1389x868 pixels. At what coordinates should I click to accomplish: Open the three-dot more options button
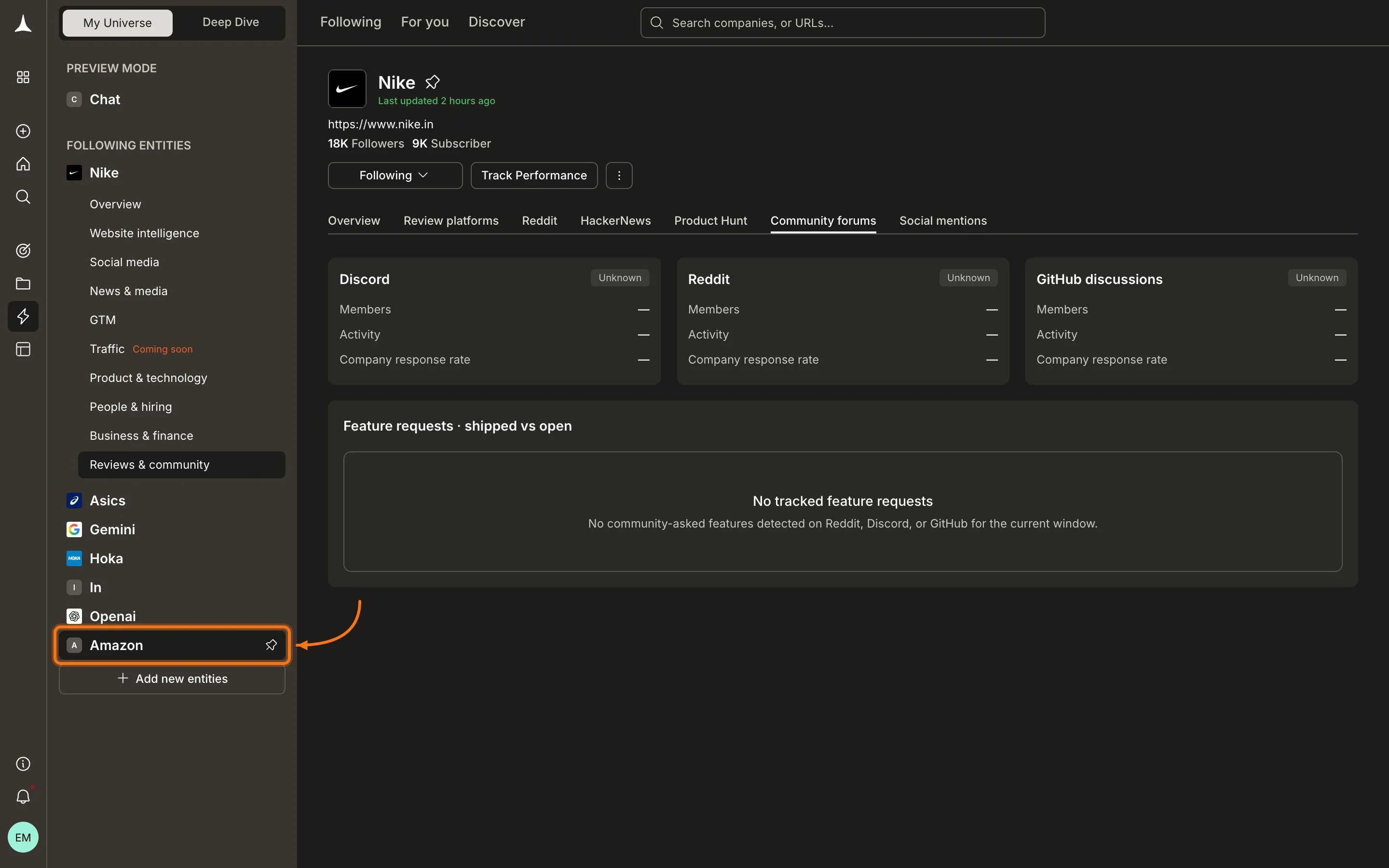(x=619, y=175)
